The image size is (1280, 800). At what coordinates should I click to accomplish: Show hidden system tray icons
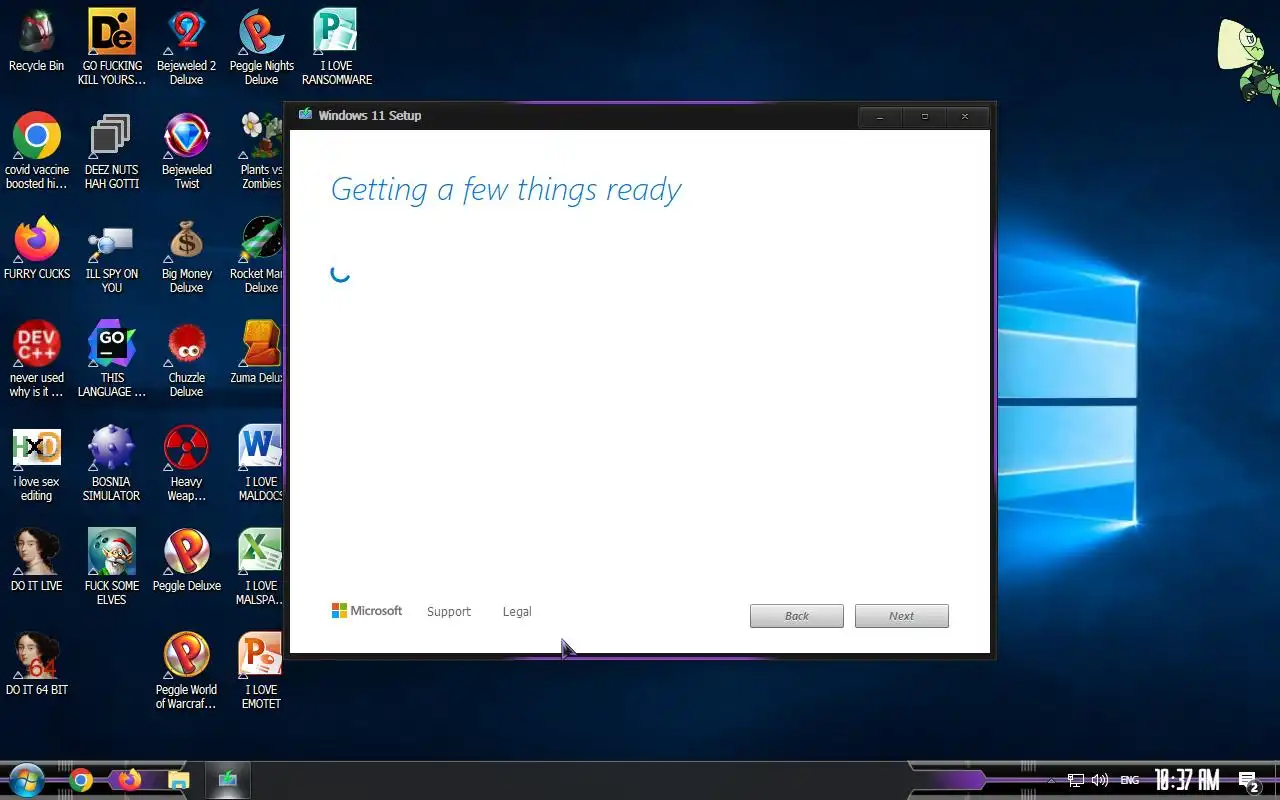click(1050, 780)
